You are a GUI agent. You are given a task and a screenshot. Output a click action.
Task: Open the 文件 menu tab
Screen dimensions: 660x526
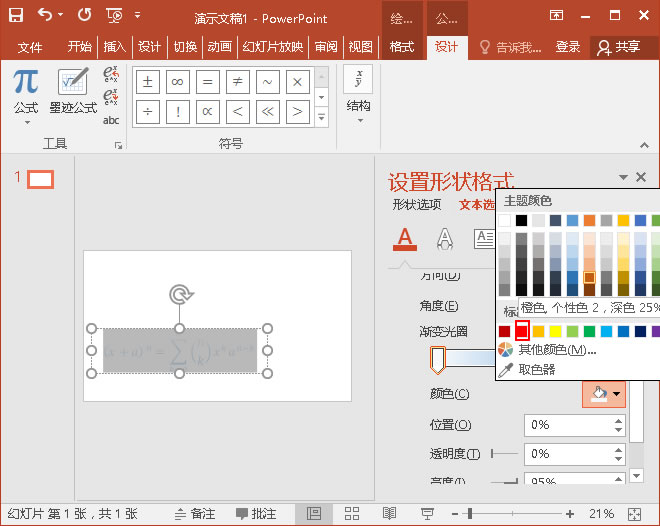click(30, 47)
